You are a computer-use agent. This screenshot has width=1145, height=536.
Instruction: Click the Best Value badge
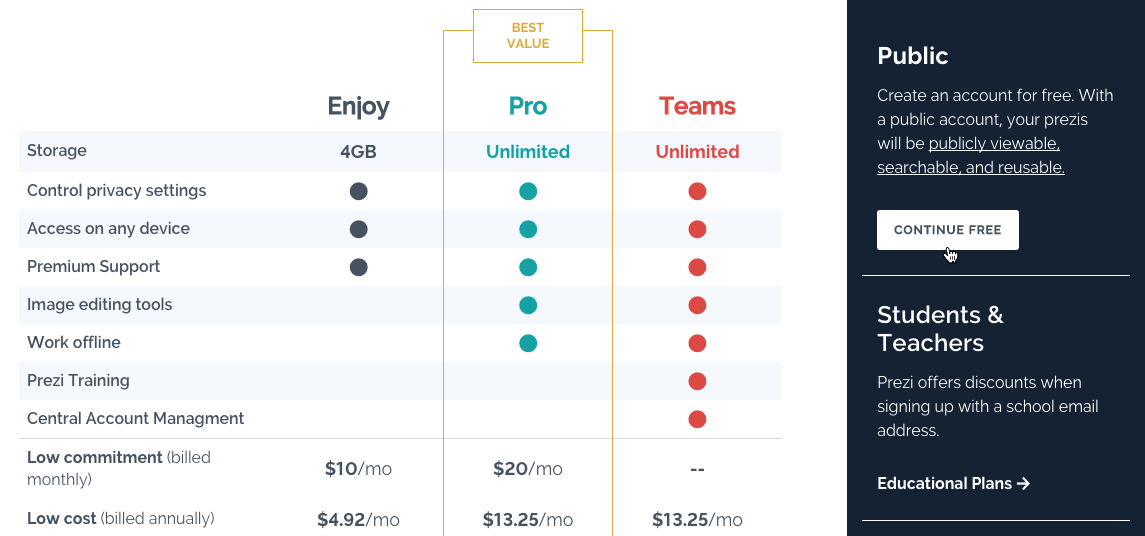point(528,36)
